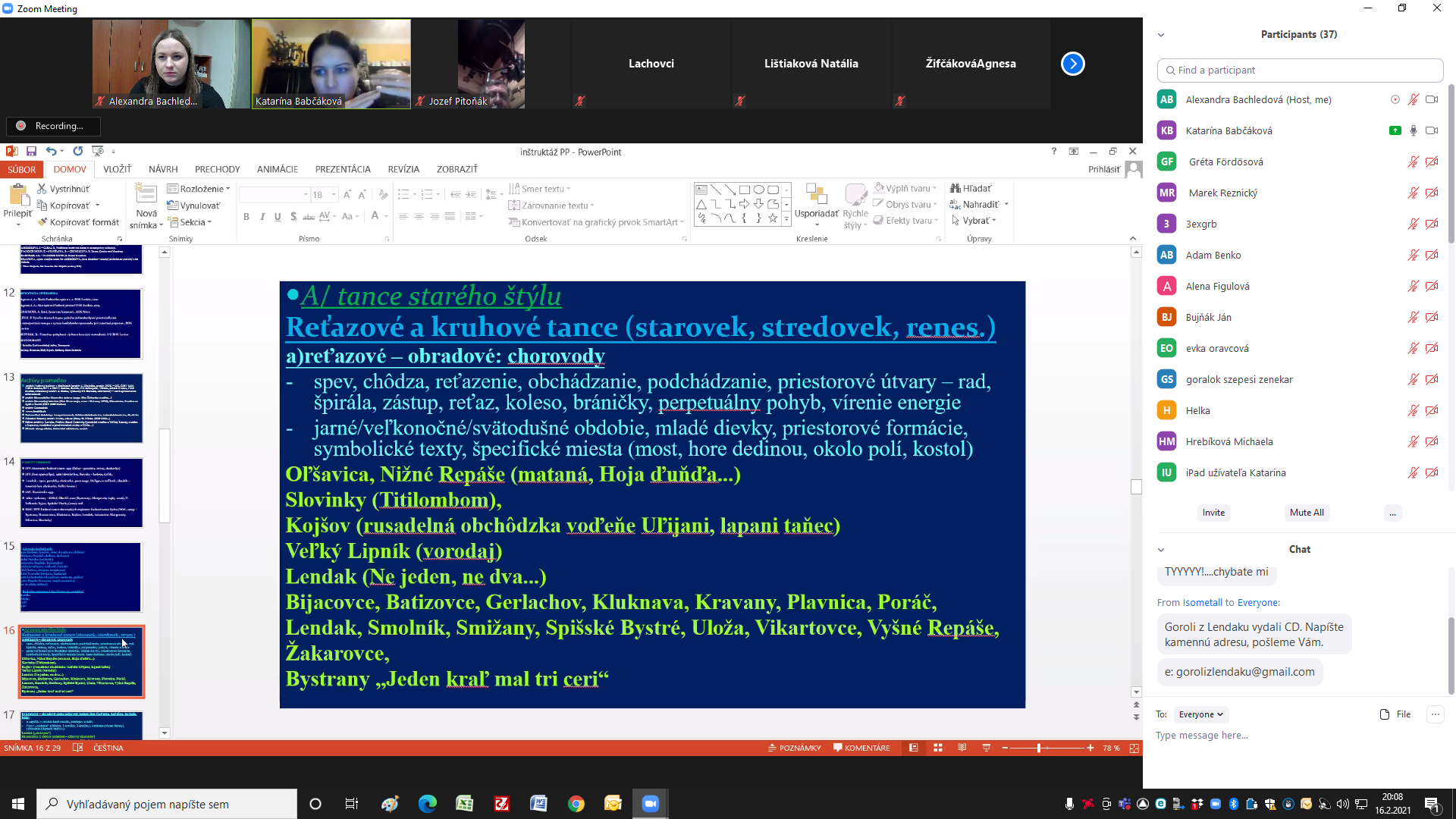Screen dimensions: 1456x819
Task: Open the Arrange (Usporiadať) icon
Action: (x=816, y=196)
